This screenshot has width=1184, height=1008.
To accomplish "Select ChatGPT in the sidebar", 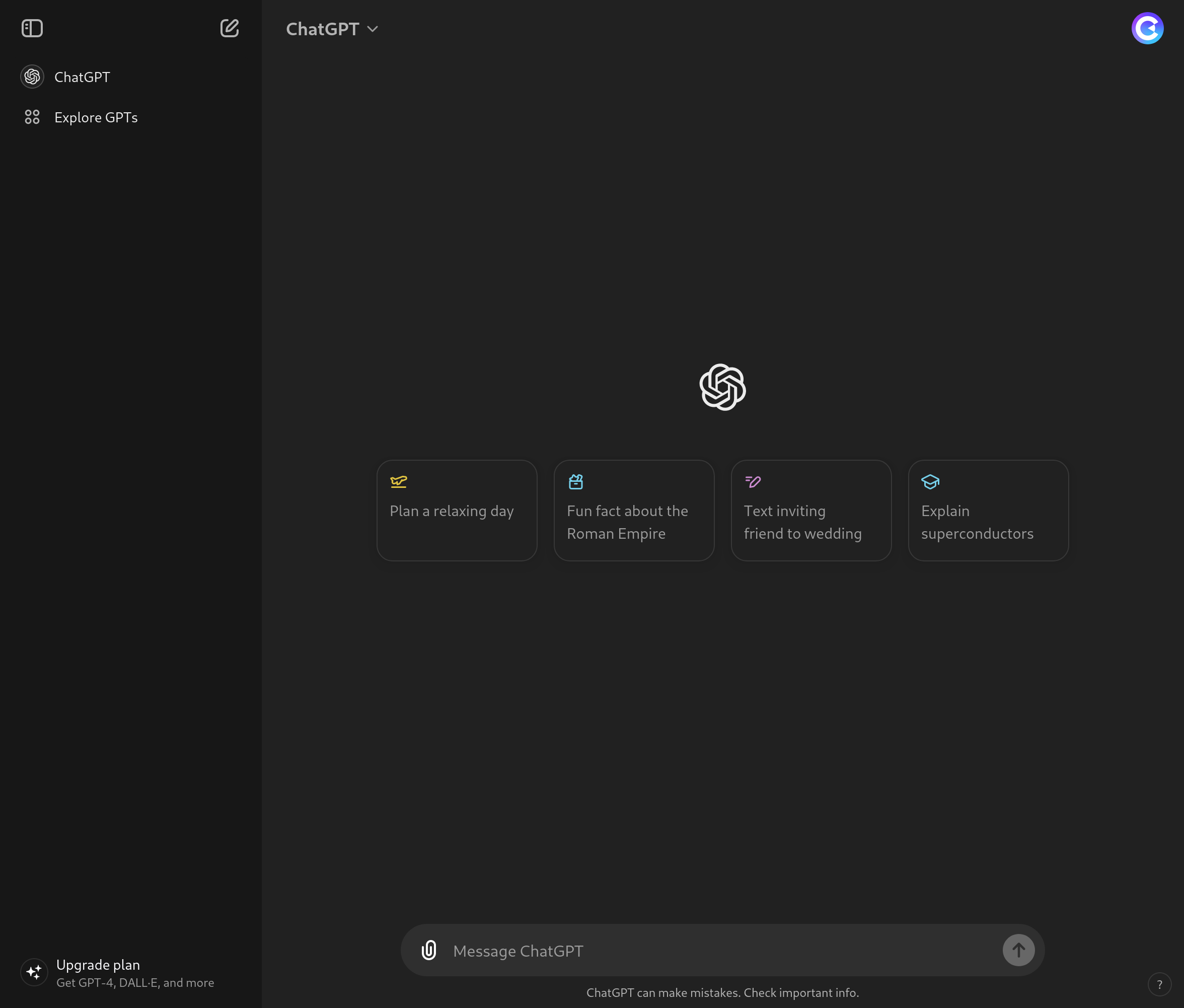I will (82, 77).
